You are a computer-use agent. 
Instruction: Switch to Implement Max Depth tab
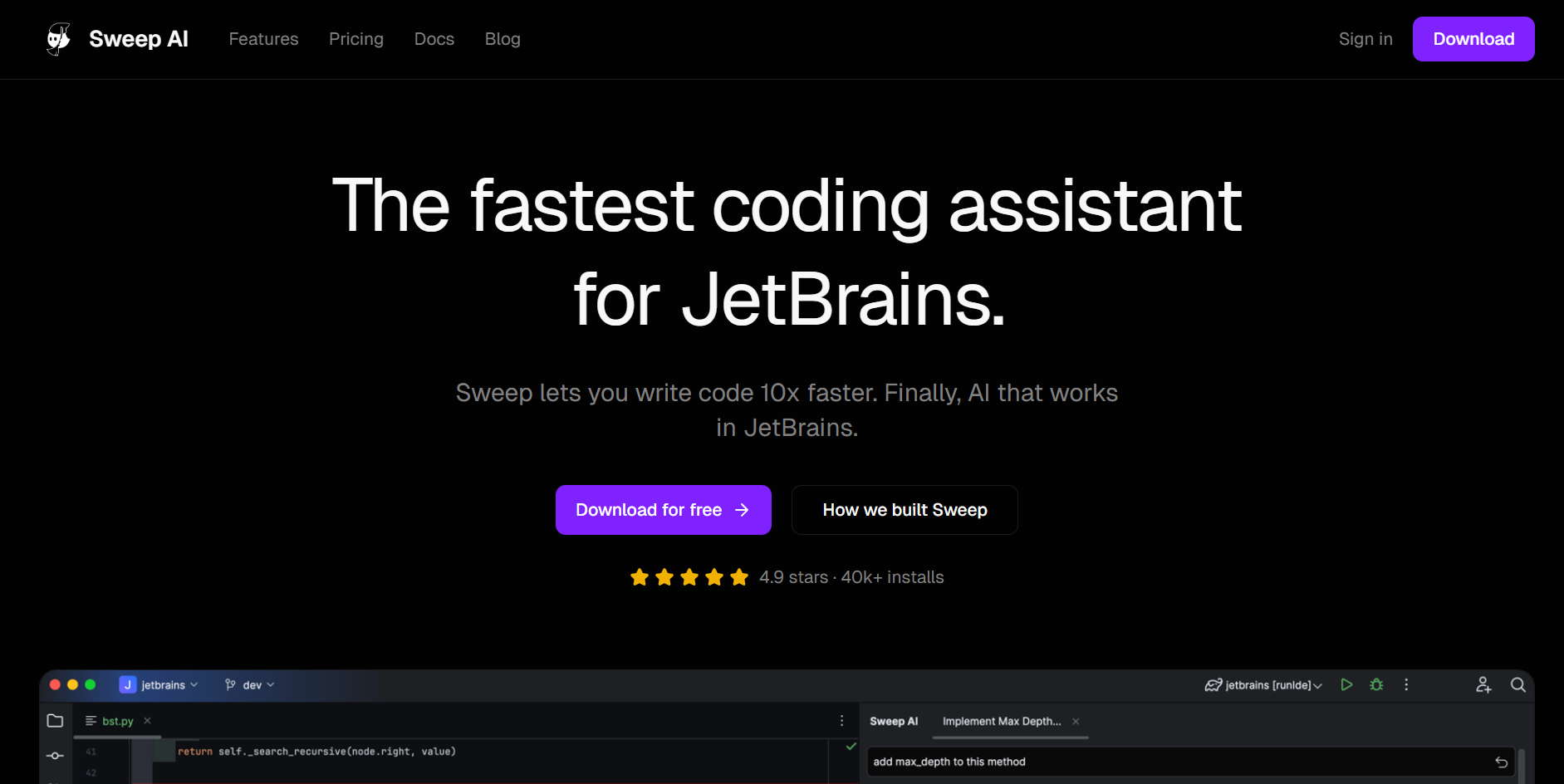(1001, 722)
